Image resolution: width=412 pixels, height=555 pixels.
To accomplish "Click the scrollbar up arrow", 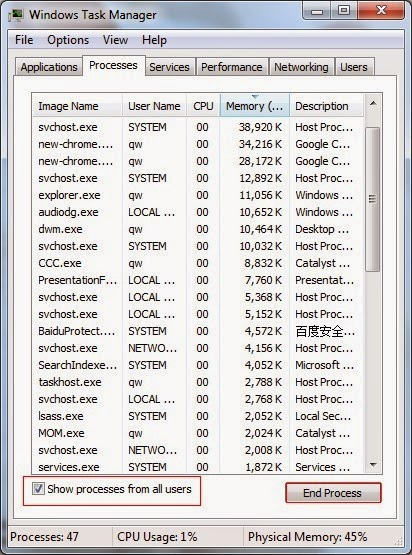I will (373, 103).
